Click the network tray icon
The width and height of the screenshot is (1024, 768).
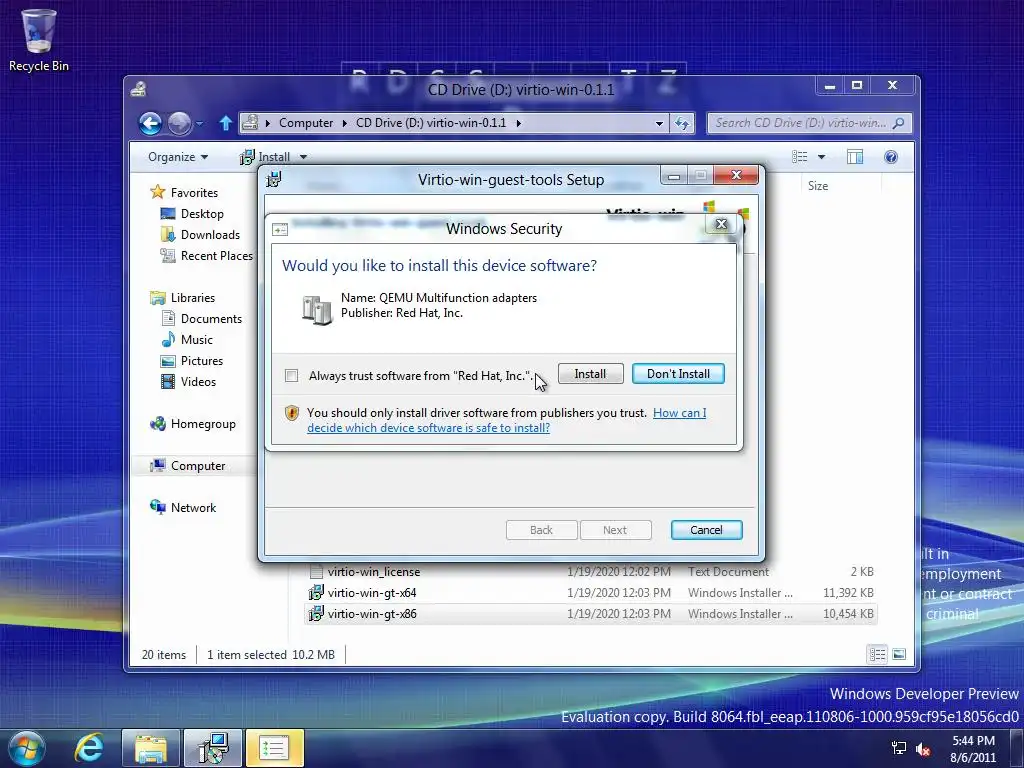[899, 748]
